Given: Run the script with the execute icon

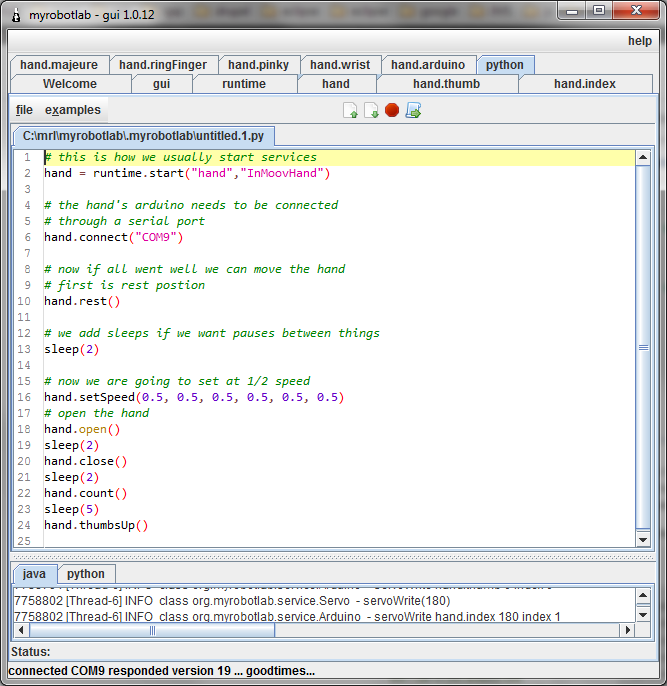Looking at the screenshot, I should [413, 110].
